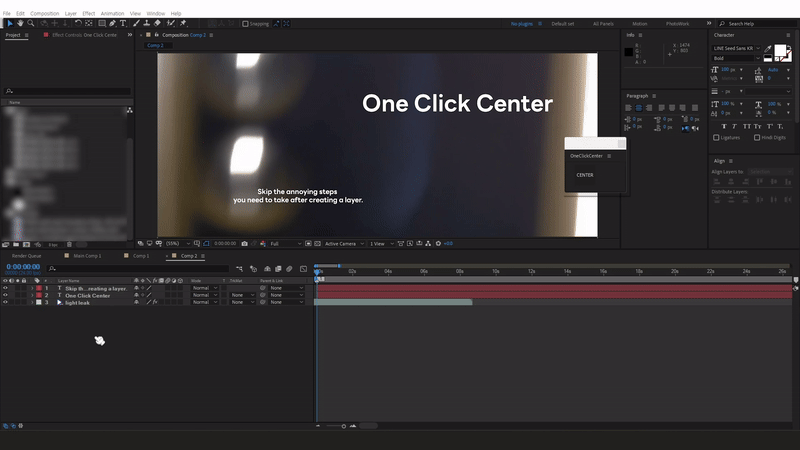Tick the Ligatures checkbox
Image resolution: width=800 pixels, height=450 pixels.
[716, 137]
